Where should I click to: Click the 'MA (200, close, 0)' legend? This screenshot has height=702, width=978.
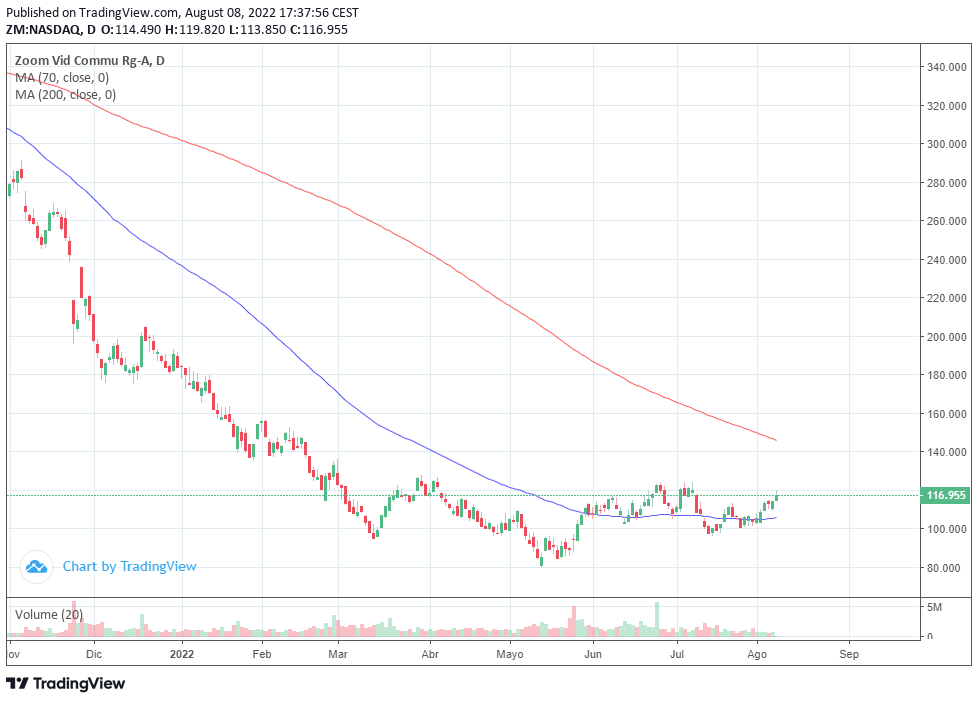pos(65,94)
